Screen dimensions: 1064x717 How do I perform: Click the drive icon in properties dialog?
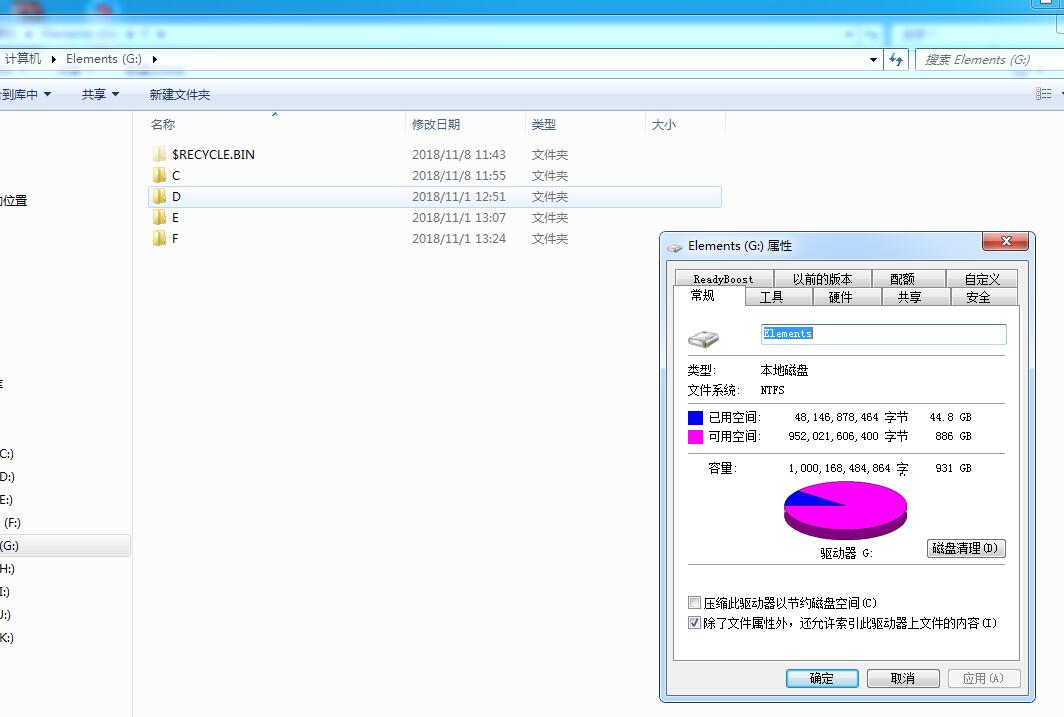click(703, 339)
